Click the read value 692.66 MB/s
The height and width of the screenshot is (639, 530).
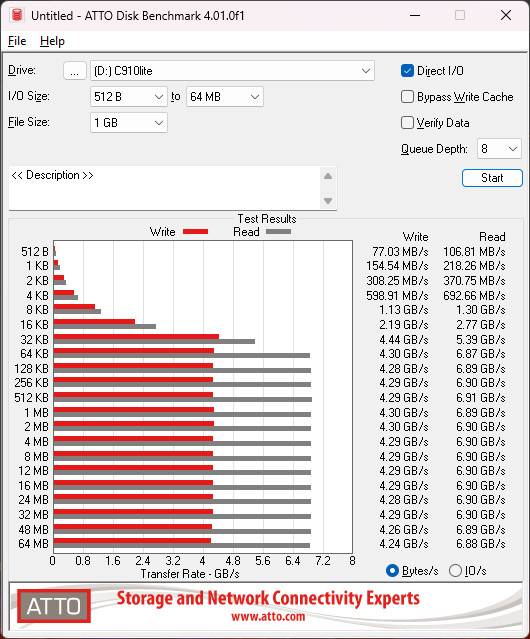point(474,295)
